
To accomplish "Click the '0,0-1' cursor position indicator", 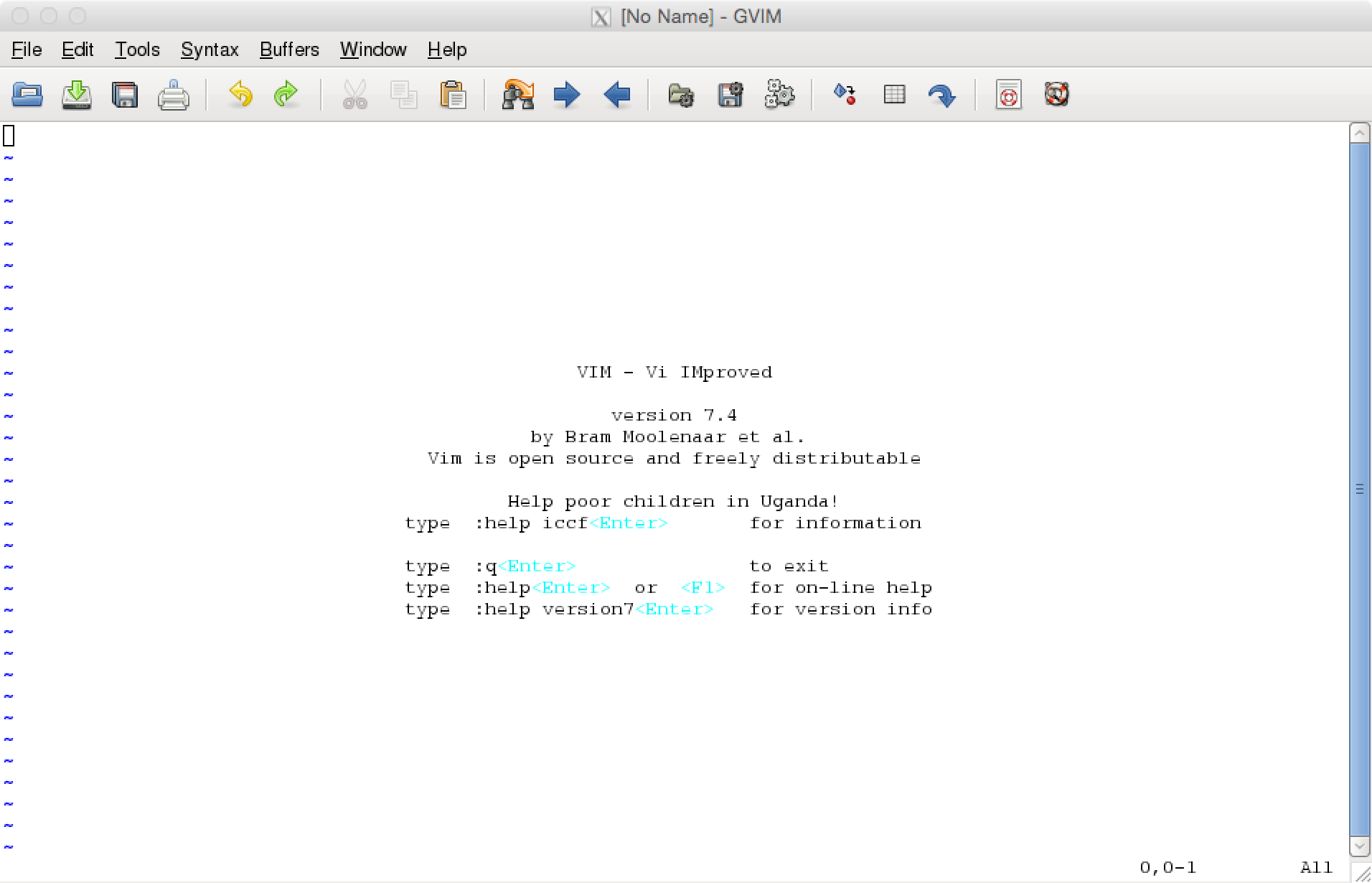I will (1168, 867).
